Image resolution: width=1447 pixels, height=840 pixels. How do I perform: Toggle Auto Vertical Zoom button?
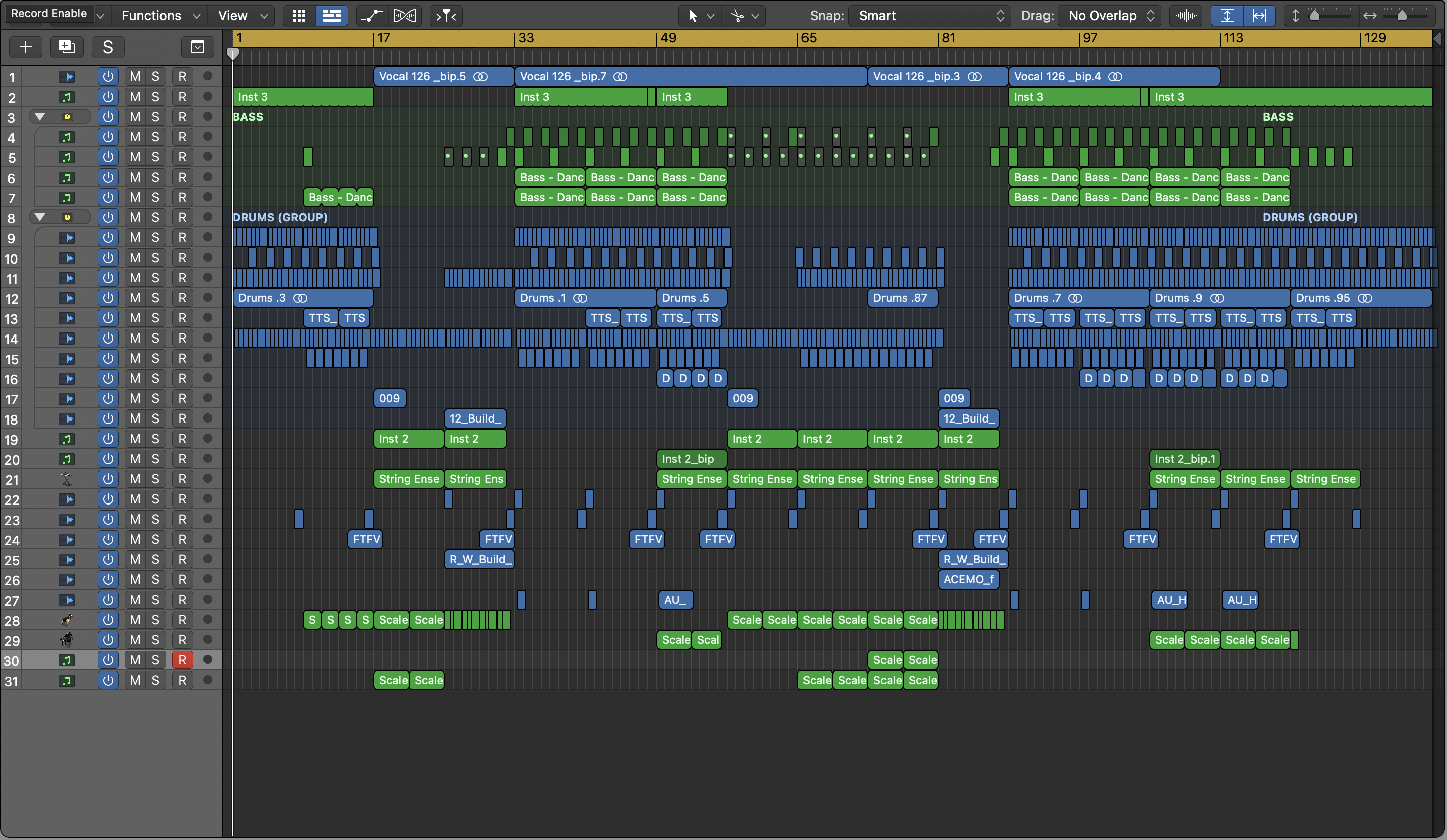point(1227,16)
